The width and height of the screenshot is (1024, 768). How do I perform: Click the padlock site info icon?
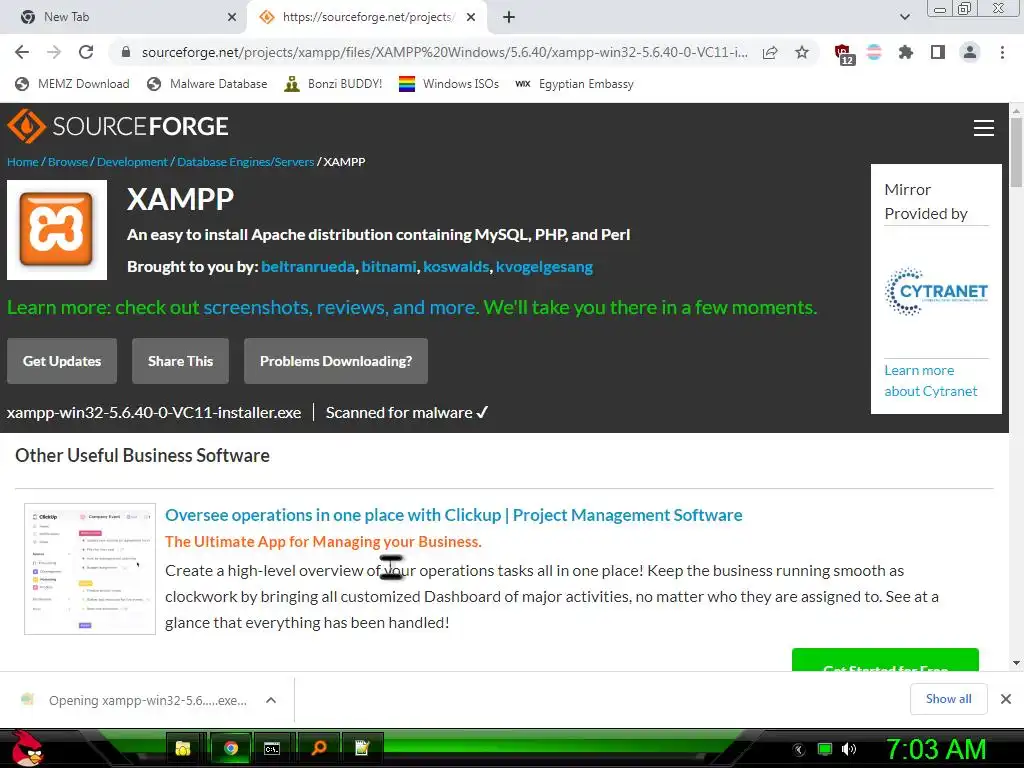click(x=126, y=52)
